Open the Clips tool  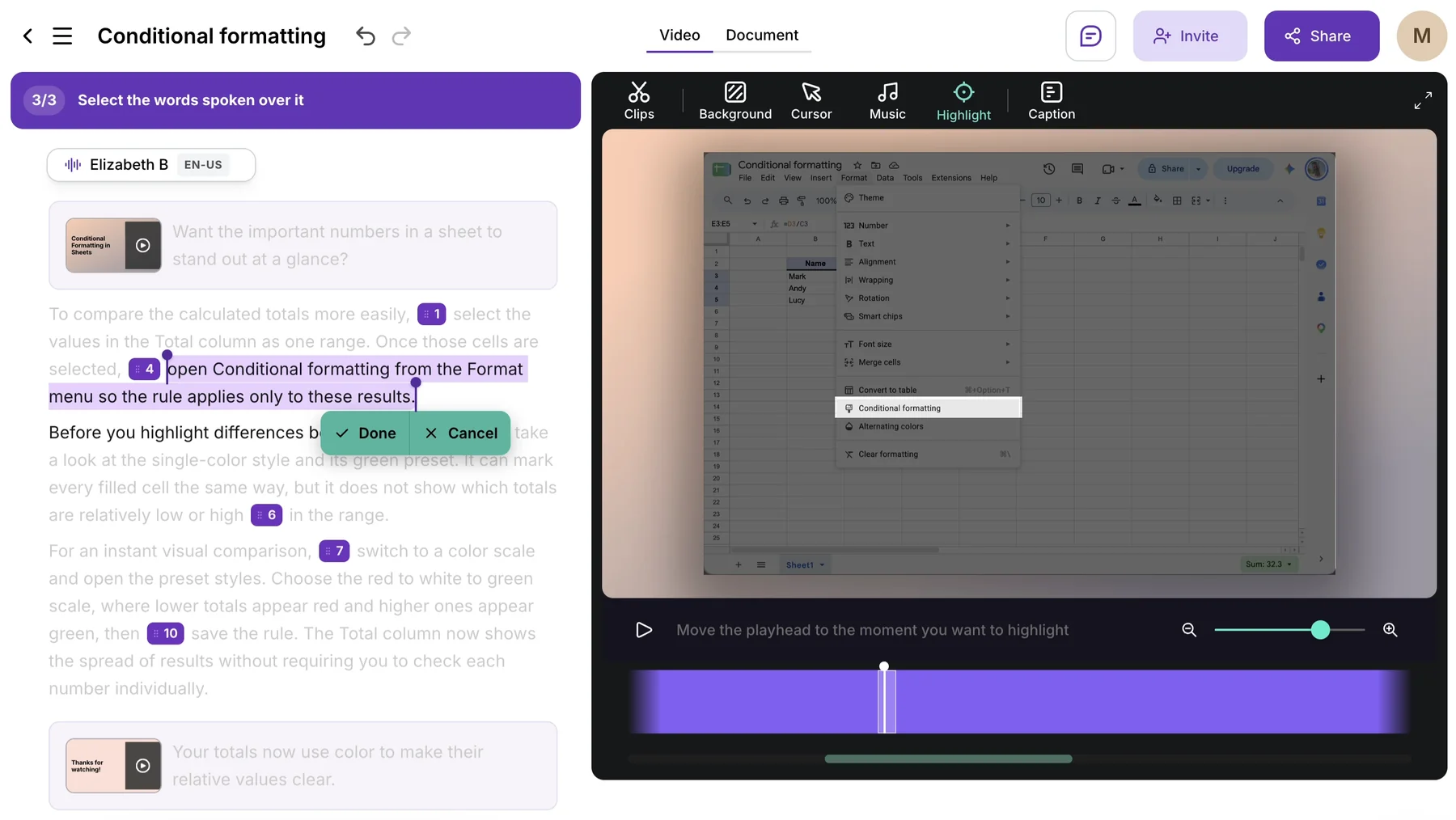pyautogui.click(x=639, y=101)
